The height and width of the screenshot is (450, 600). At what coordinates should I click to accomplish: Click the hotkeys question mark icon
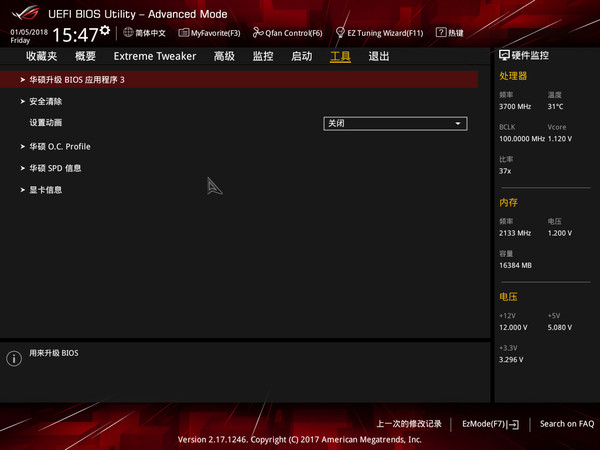pyautogui.click(x=441, y=32)
